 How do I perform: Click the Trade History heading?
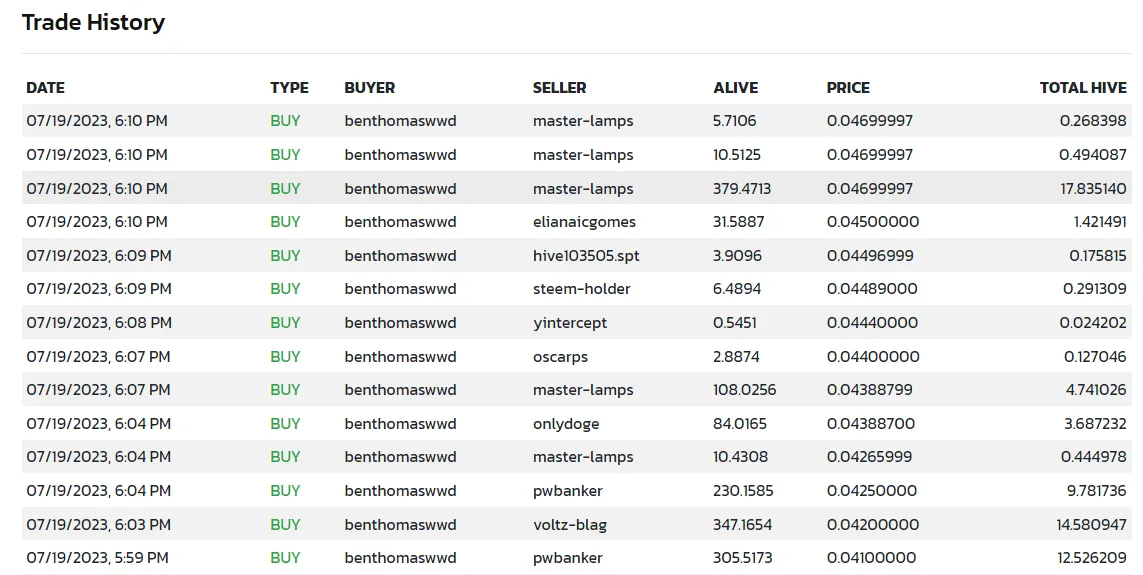tap(93, 23)
